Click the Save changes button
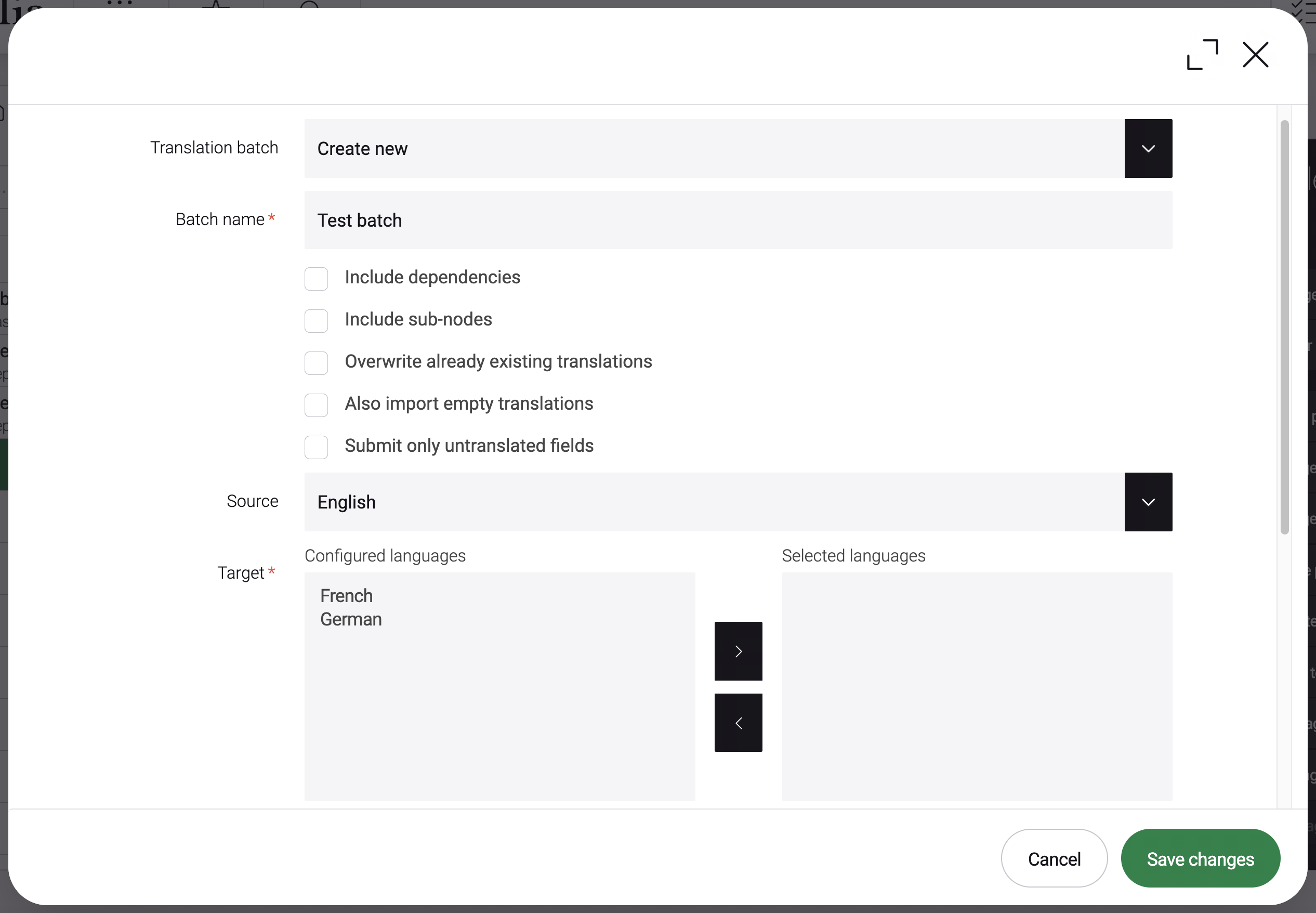The image size is (1316, 913). pos(1200,858)
